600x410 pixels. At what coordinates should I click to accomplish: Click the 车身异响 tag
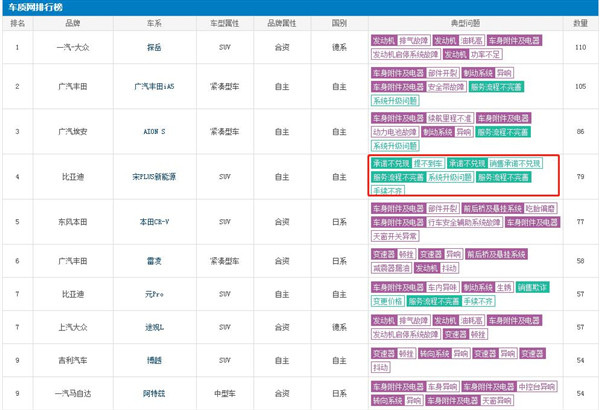(442, 387)
